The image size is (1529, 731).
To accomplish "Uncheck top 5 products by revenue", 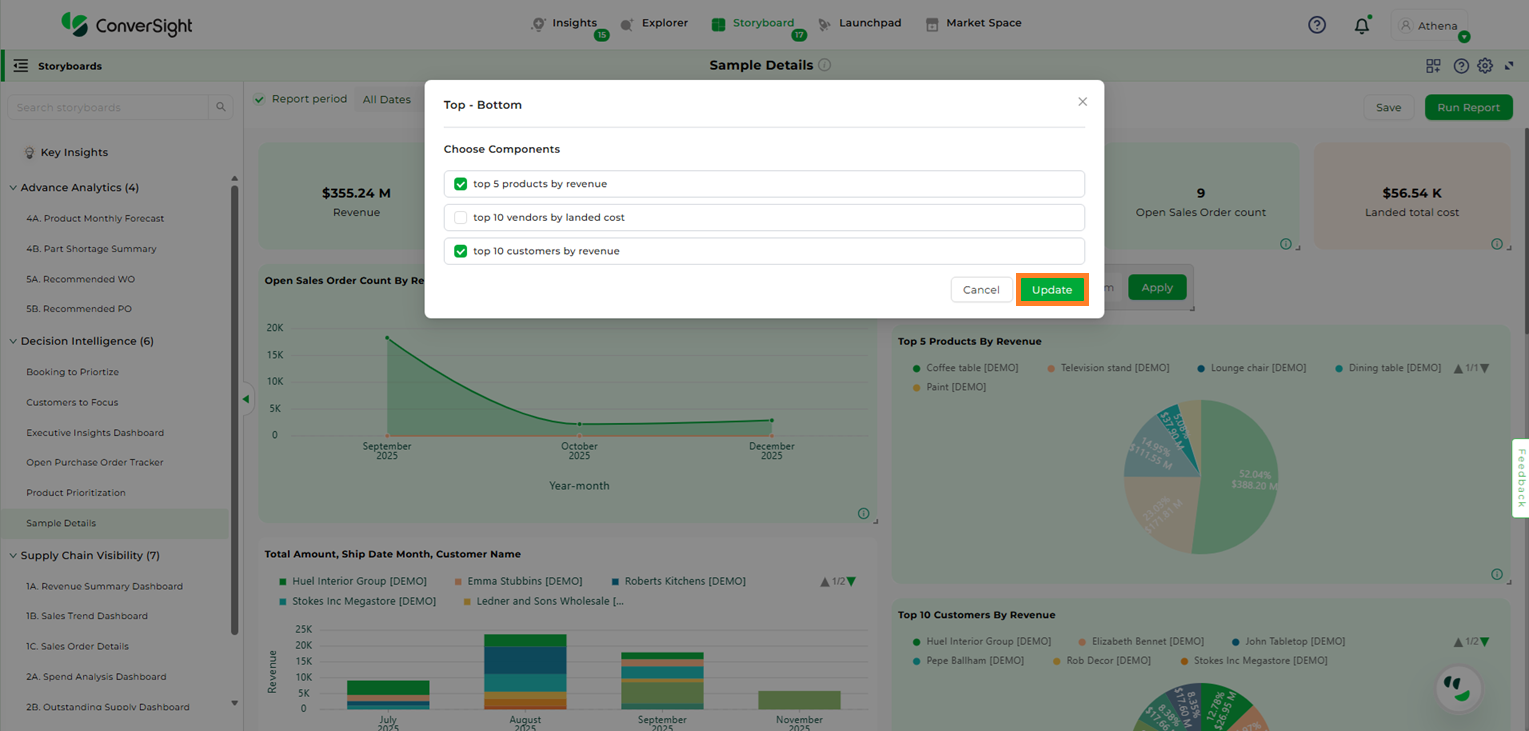I will [x=461, y=184].
